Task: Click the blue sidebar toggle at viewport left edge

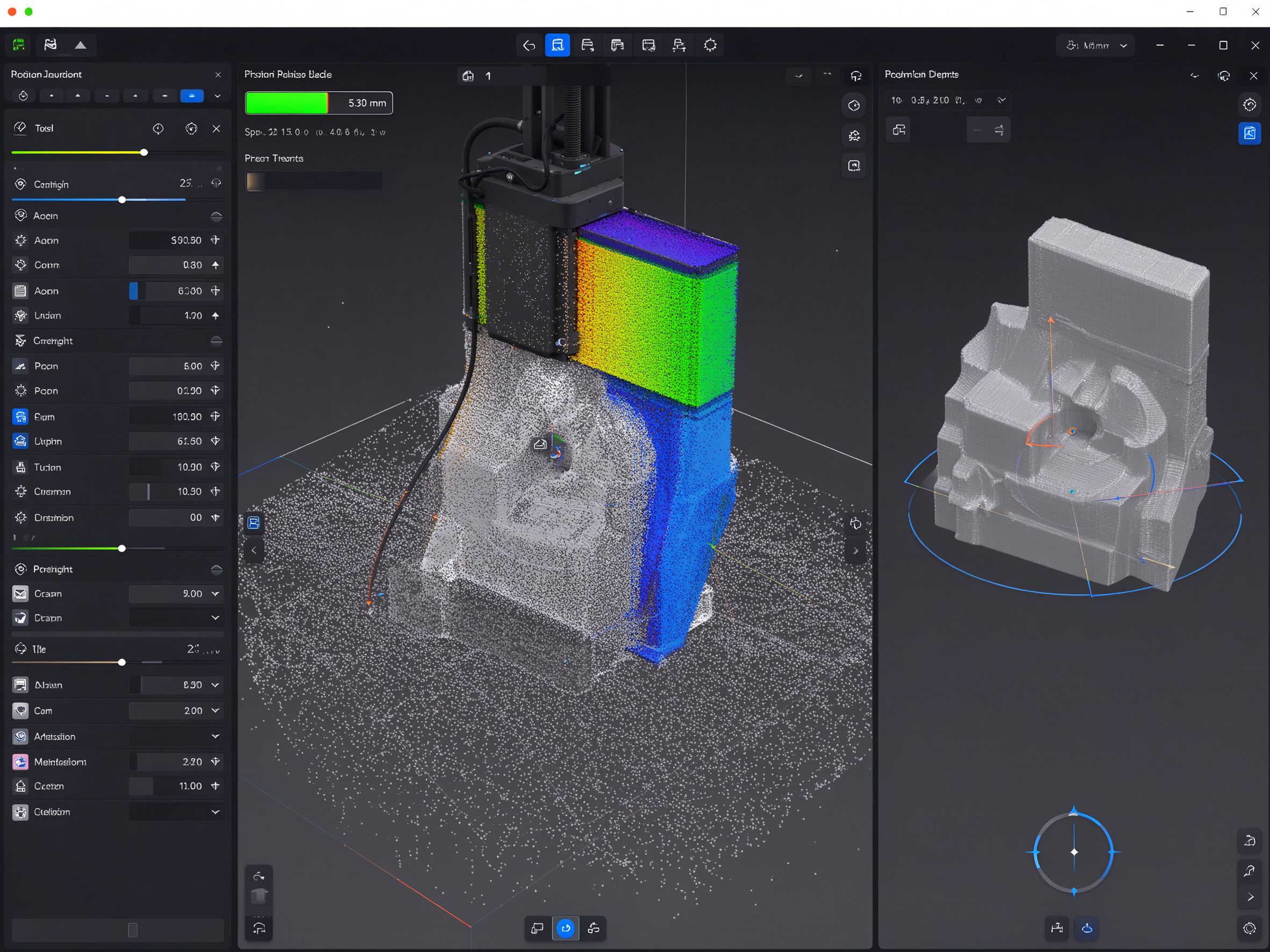Action: coord(254,523)
